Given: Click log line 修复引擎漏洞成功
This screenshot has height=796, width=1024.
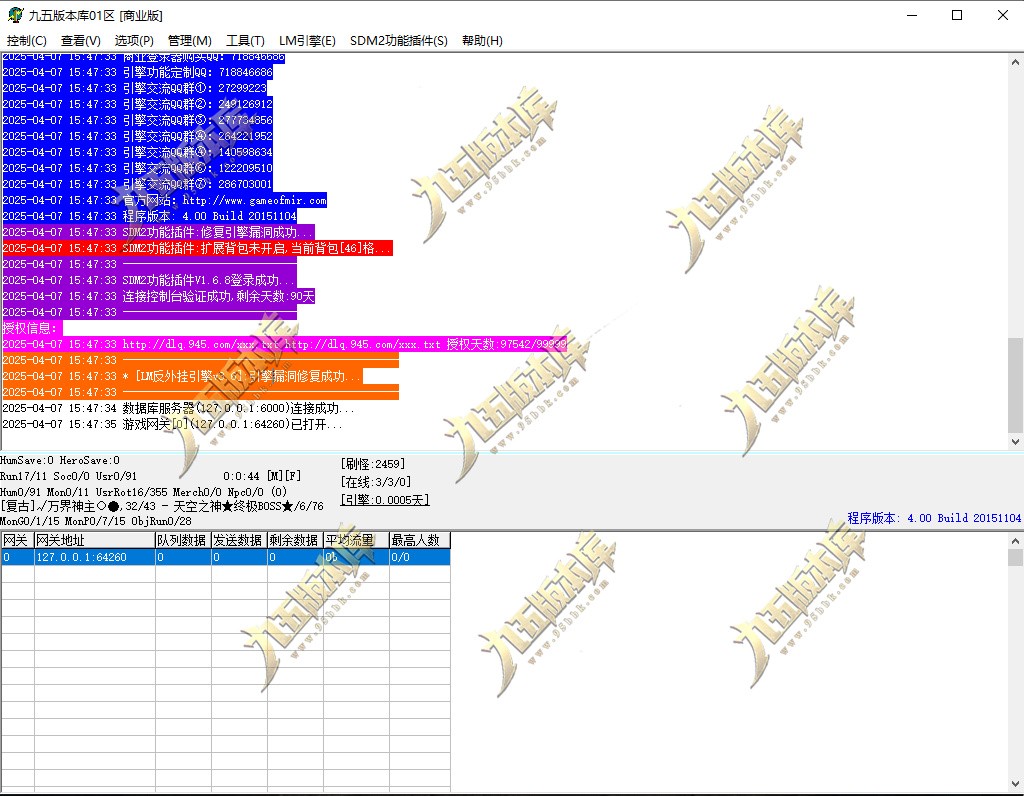Looking at the screenshot, I should coord(158,232).
